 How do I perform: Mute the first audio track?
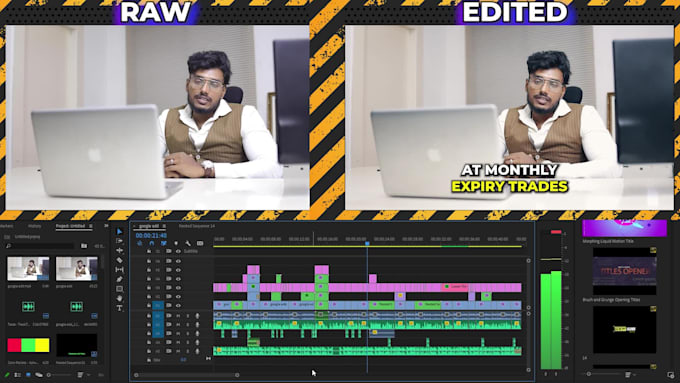tap(178, 316)
